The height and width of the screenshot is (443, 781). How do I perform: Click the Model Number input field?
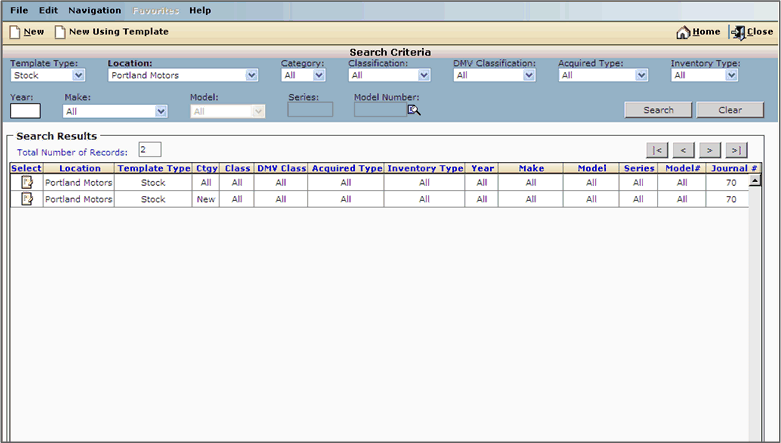[x=381, y=110]
